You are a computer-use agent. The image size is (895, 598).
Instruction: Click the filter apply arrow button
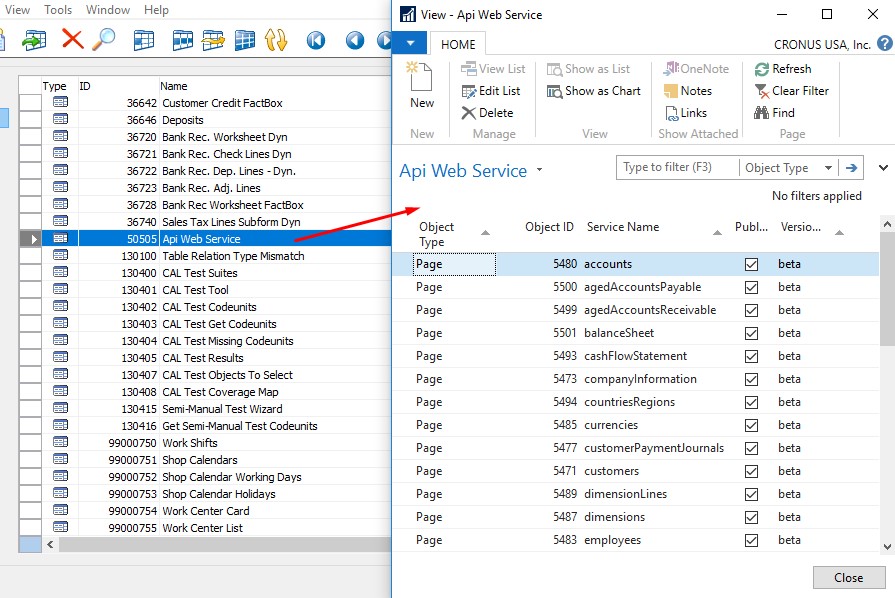851,168
